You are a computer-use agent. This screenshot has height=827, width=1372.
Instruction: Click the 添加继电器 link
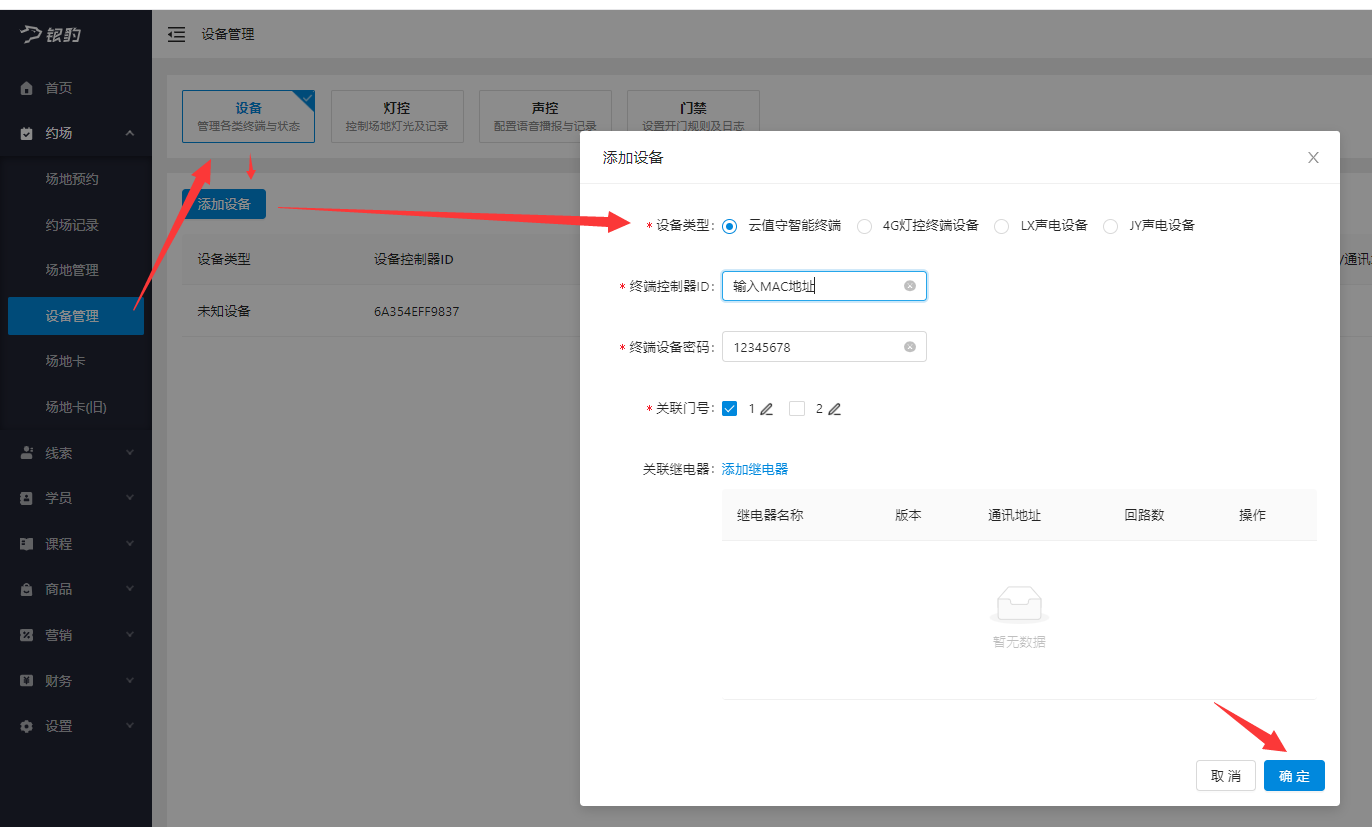pos(755,469)
